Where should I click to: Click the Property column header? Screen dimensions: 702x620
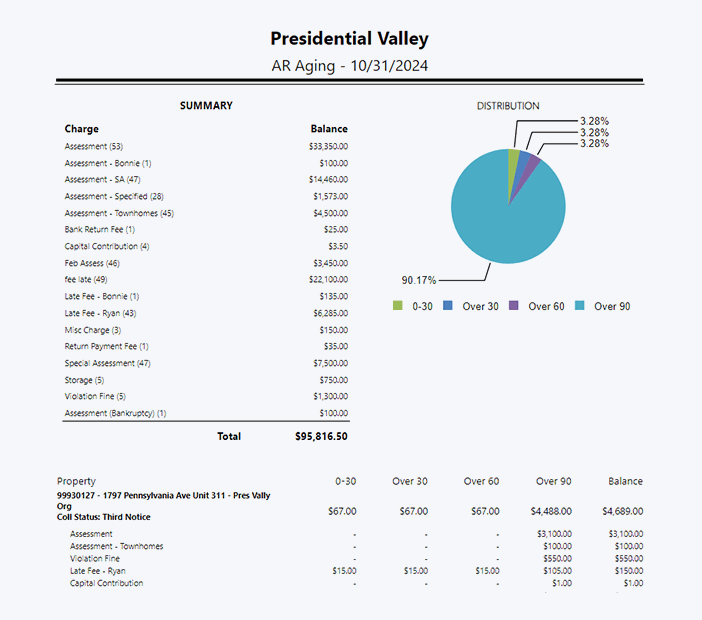point(77,481)
